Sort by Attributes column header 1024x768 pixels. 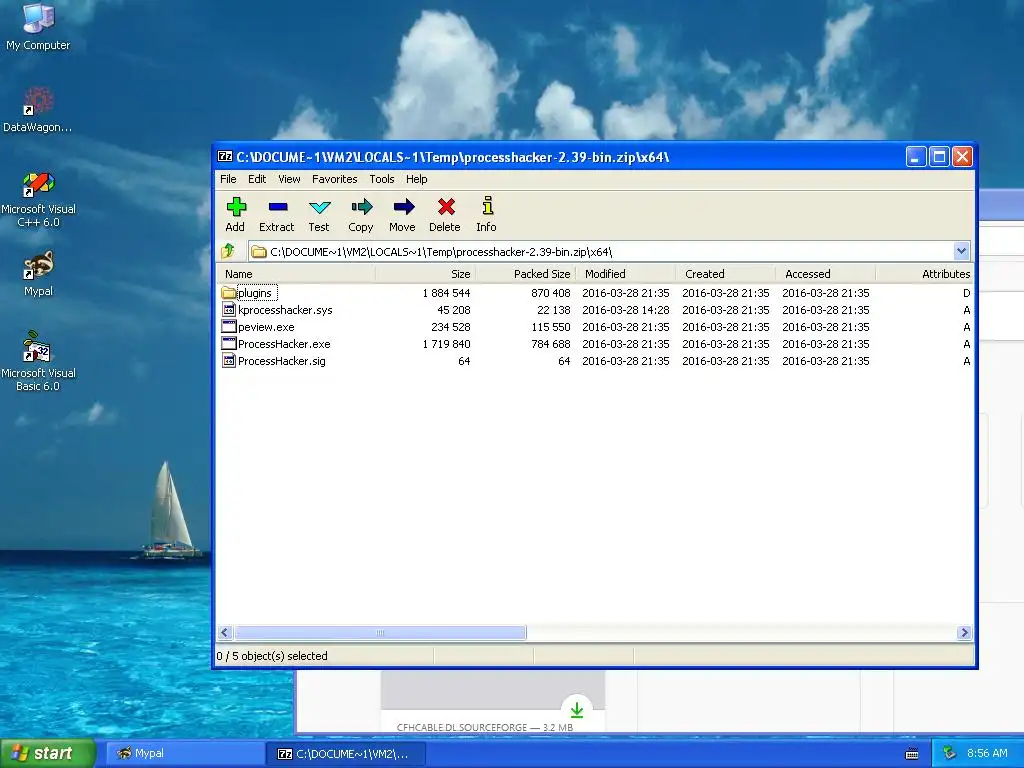click(x=924, y=274)
